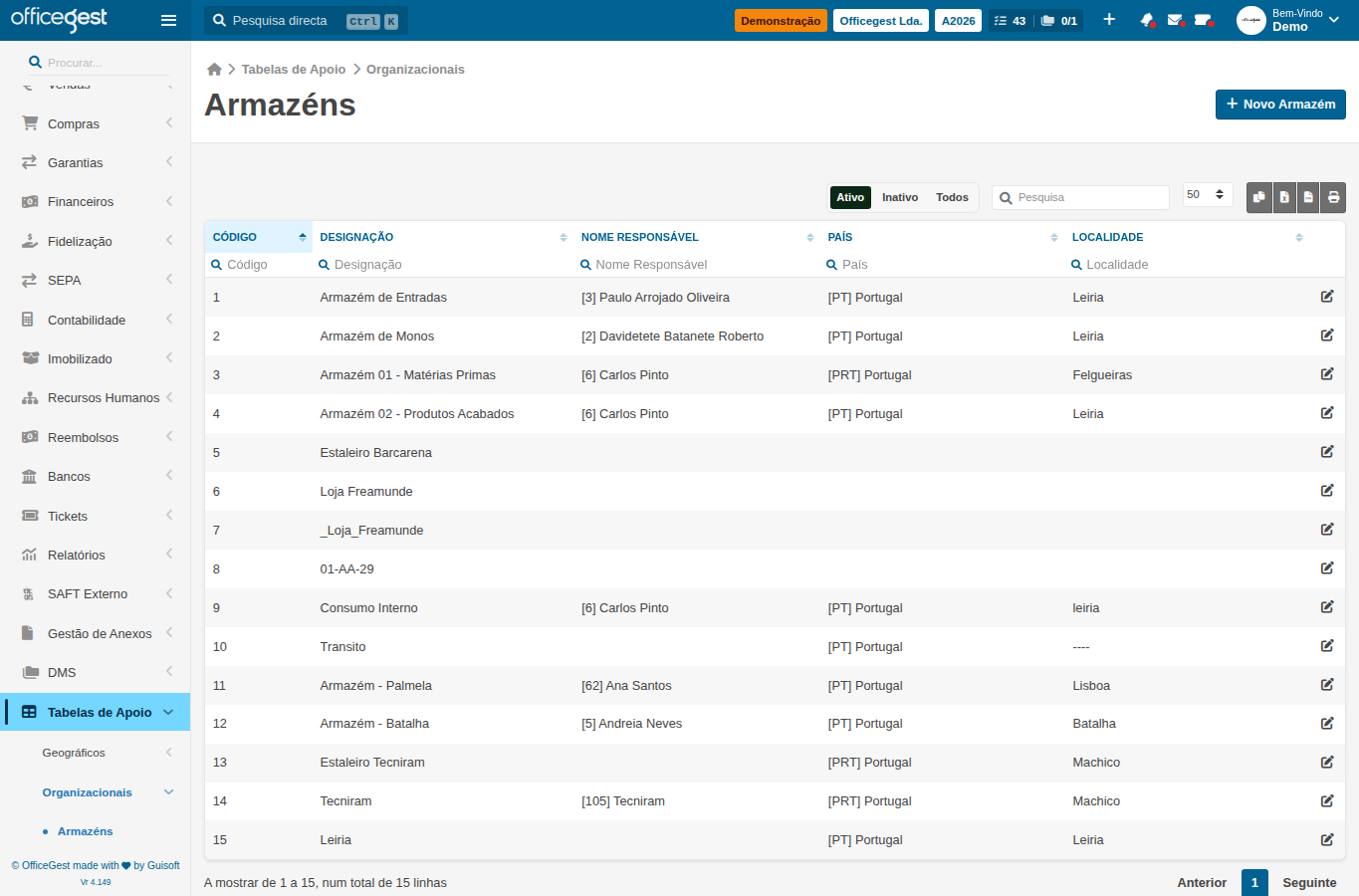Edit row 01-AA-29
The image size is (1359, 896).
(1327, 568)
